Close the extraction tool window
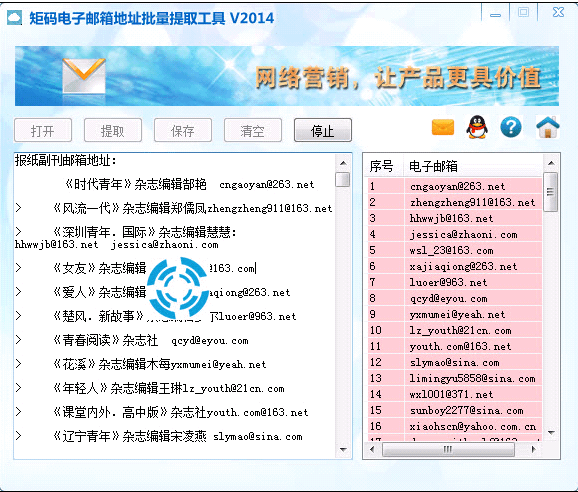 click(x=558, y=13)
